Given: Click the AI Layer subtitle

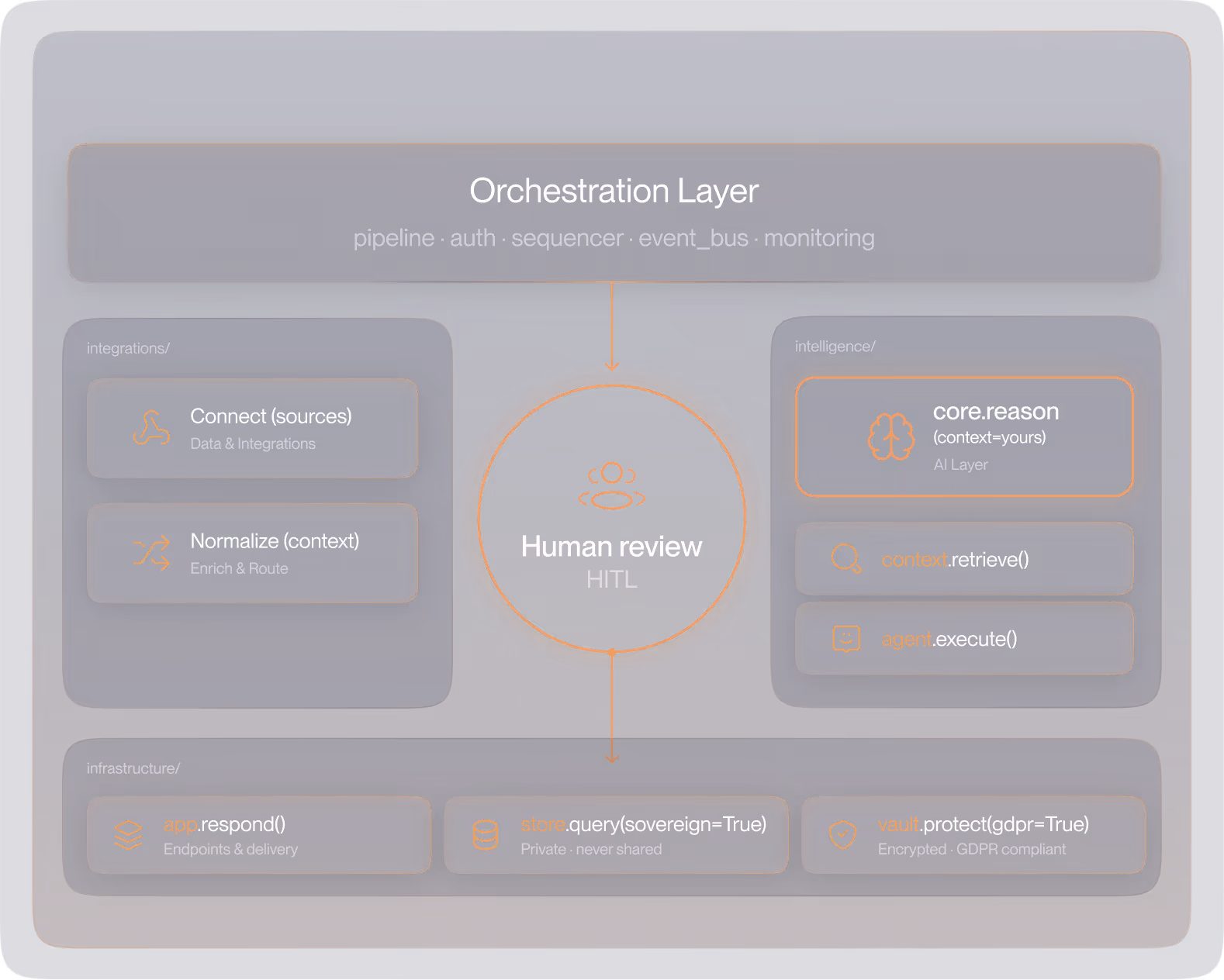Looking at the screenshot, I should tap(960, 464).
